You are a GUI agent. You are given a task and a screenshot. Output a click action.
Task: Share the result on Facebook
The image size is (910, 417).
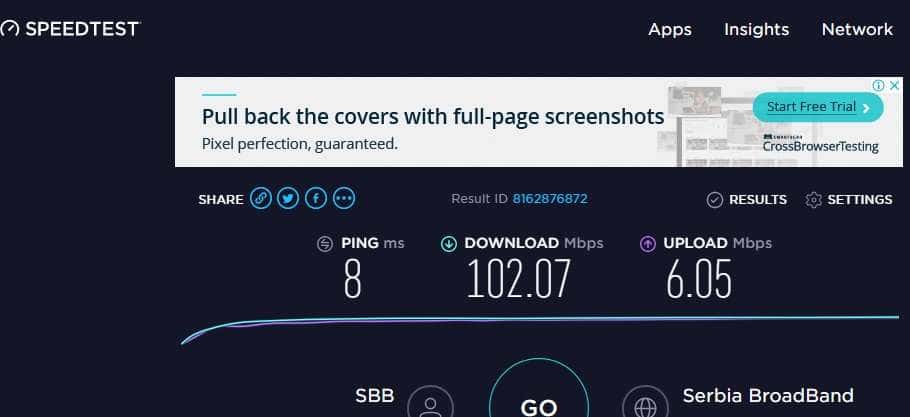[316, 199]
